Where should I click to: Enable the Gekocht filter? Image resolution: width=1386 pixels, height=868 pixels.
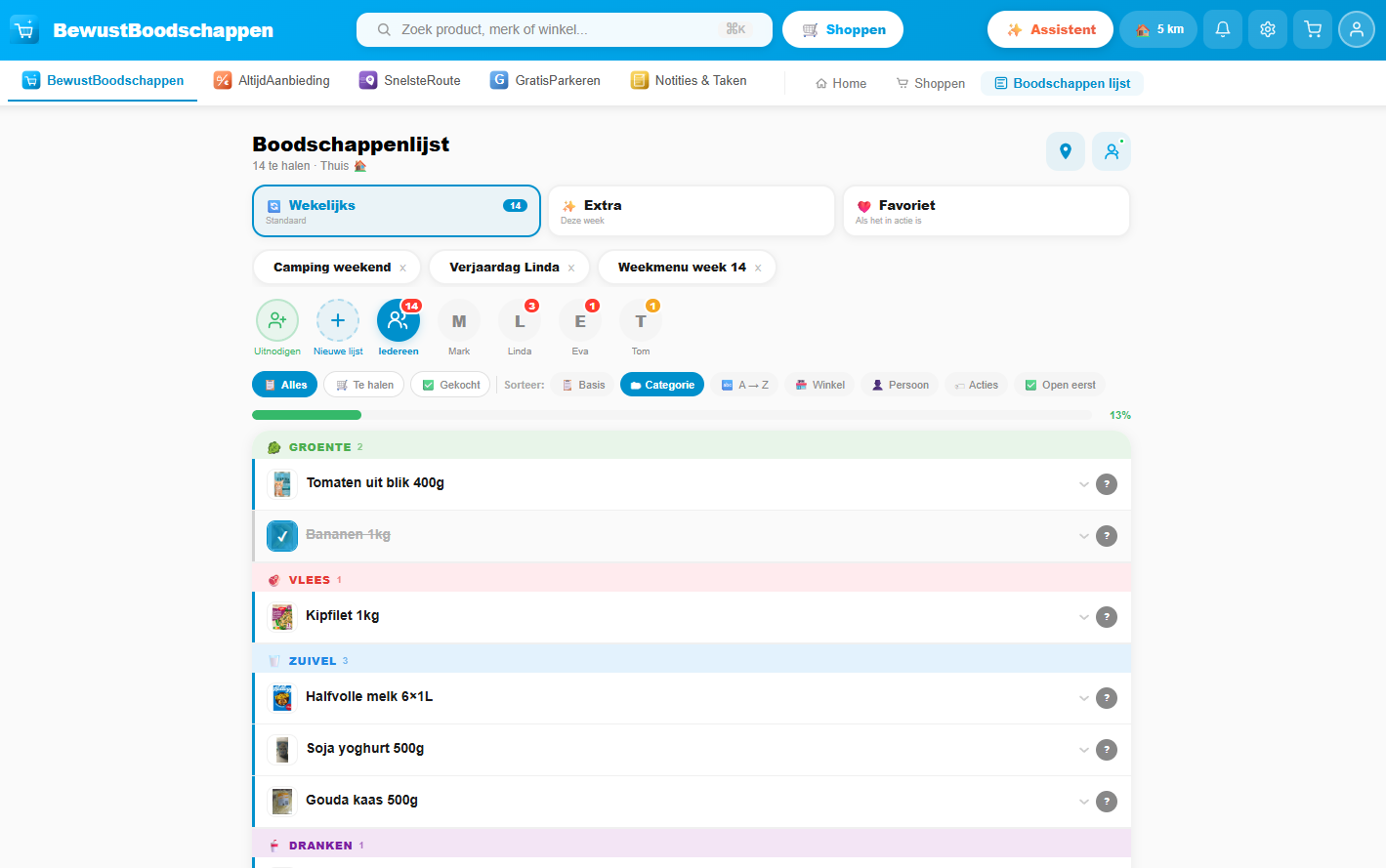pyautogui.click(x=450, y=385)
